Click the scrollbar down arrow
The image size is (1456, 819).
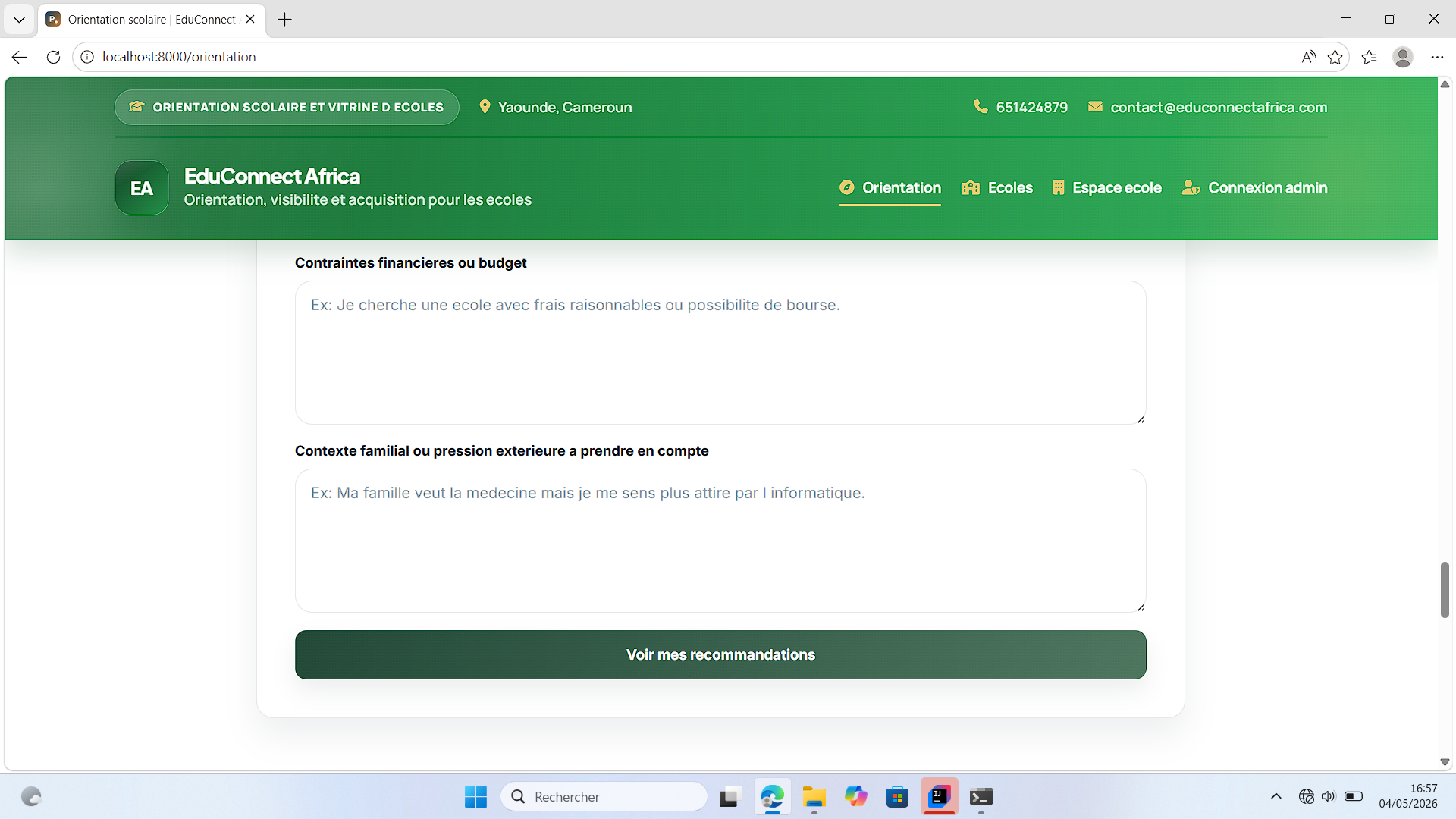(1445, 762)
